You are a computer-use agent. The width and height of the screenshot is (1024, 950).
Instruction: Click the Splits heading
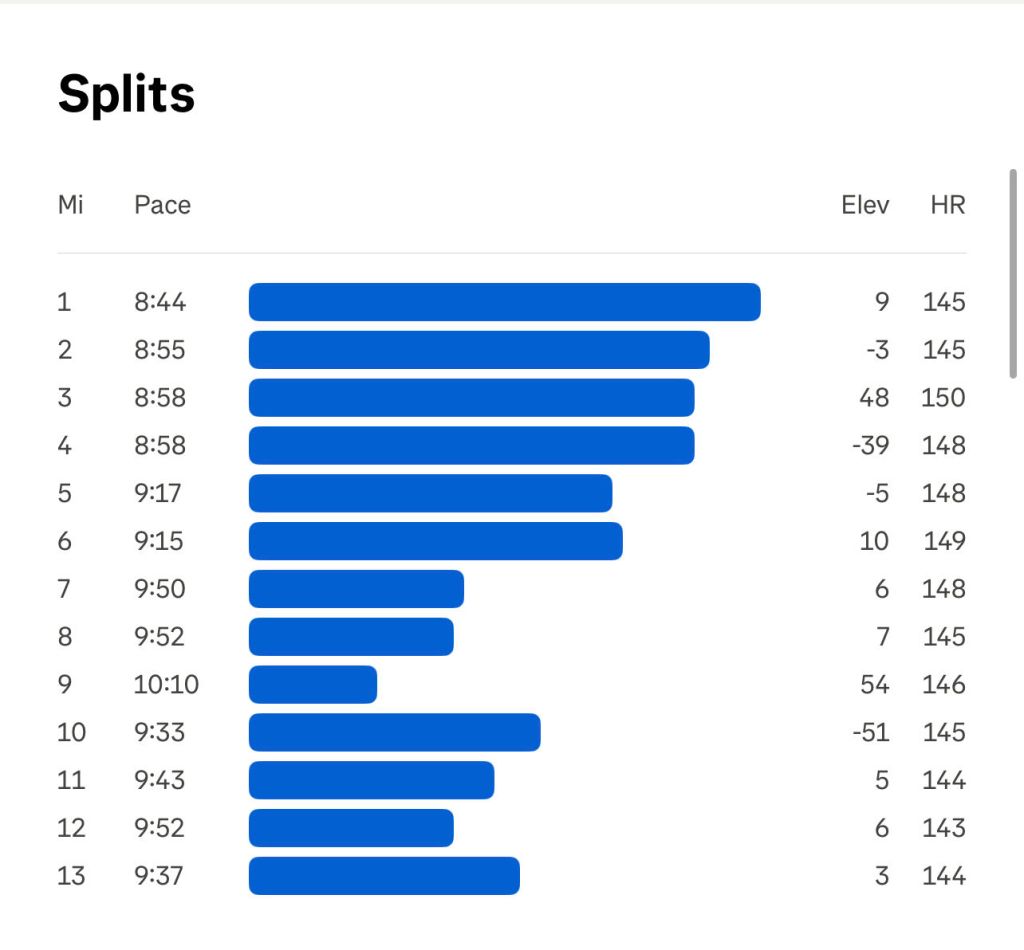pyautogui.click(x=126, y=95)
